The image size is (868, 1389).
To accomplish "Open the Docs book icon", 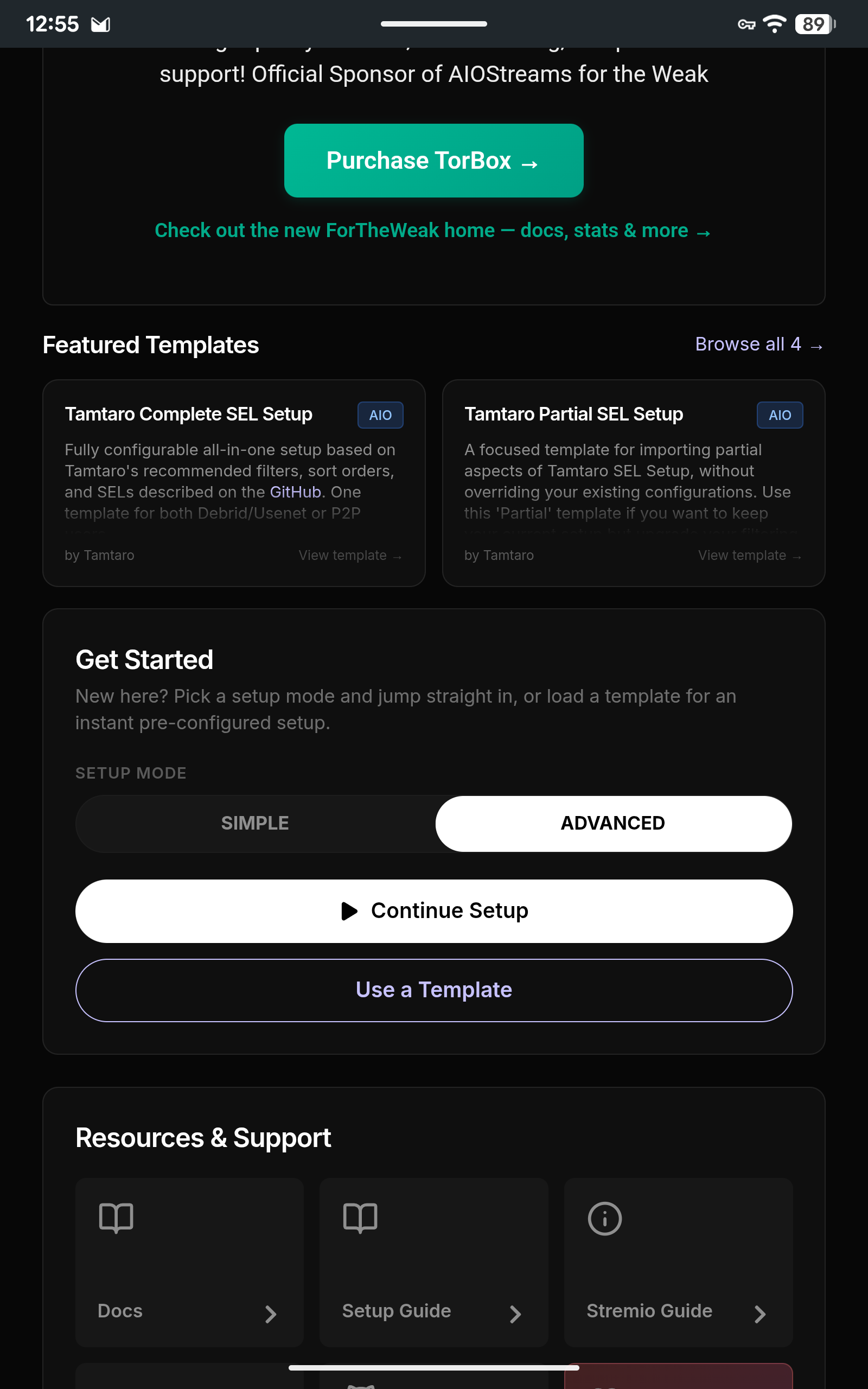I will tap(116, 1218).
